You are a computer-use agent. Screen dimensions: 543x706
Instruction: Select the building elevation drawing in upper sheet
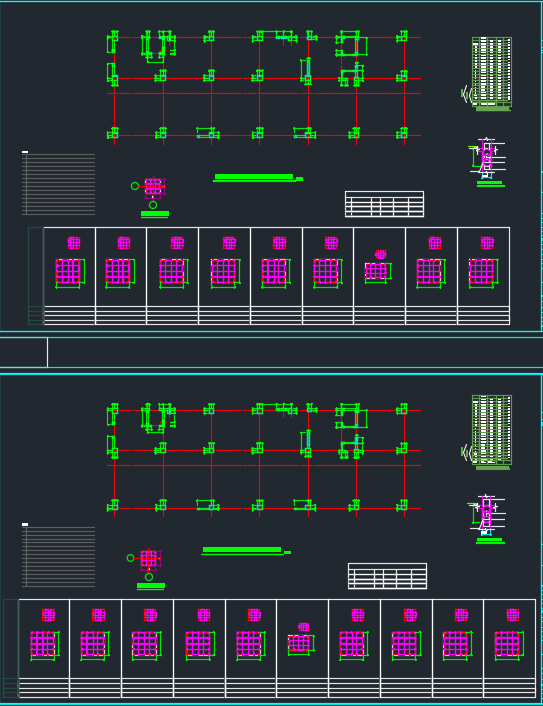click(x=492, y=72)
